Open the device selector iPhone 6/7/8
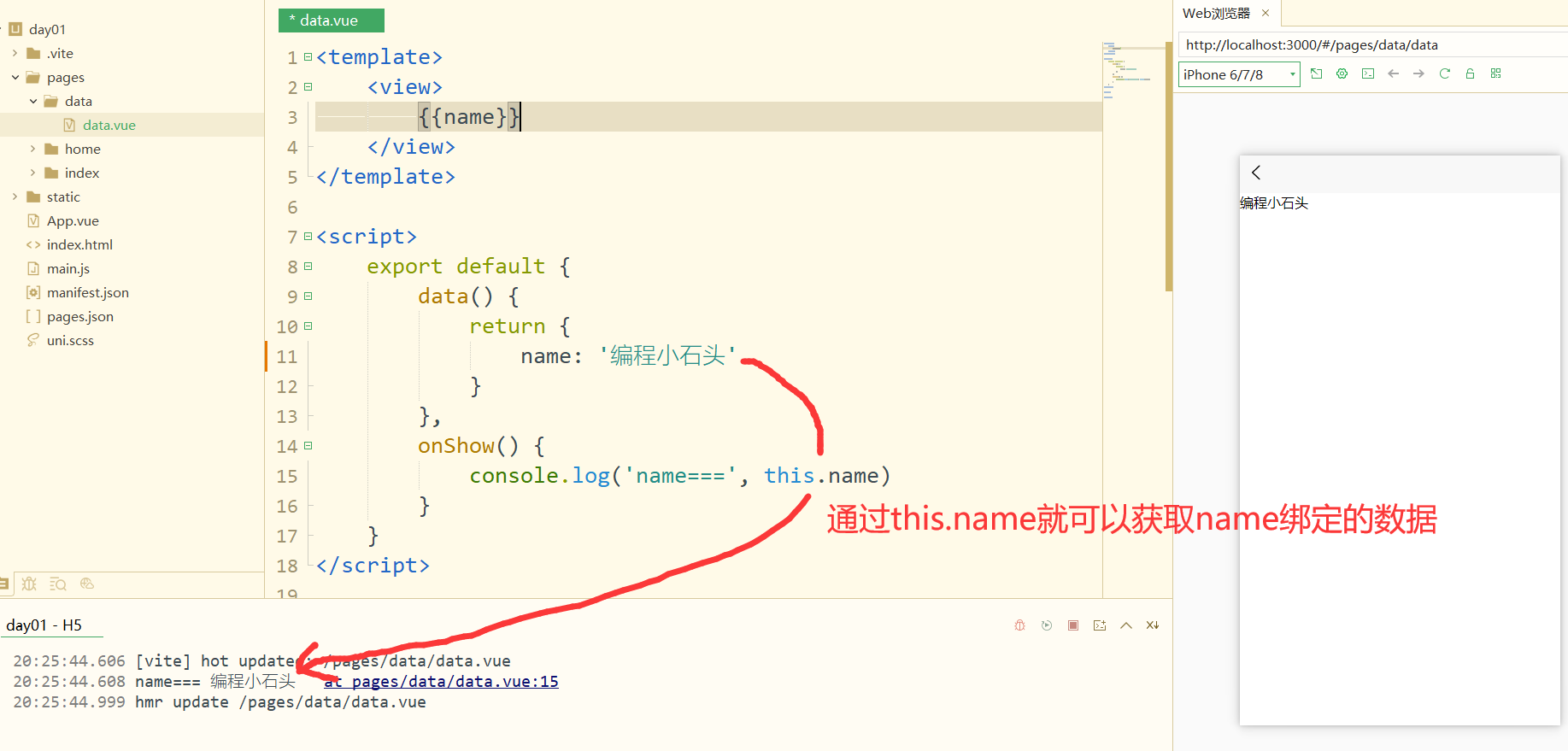The width and height of the screenshot is (1568, 751). coord(1239,74)
